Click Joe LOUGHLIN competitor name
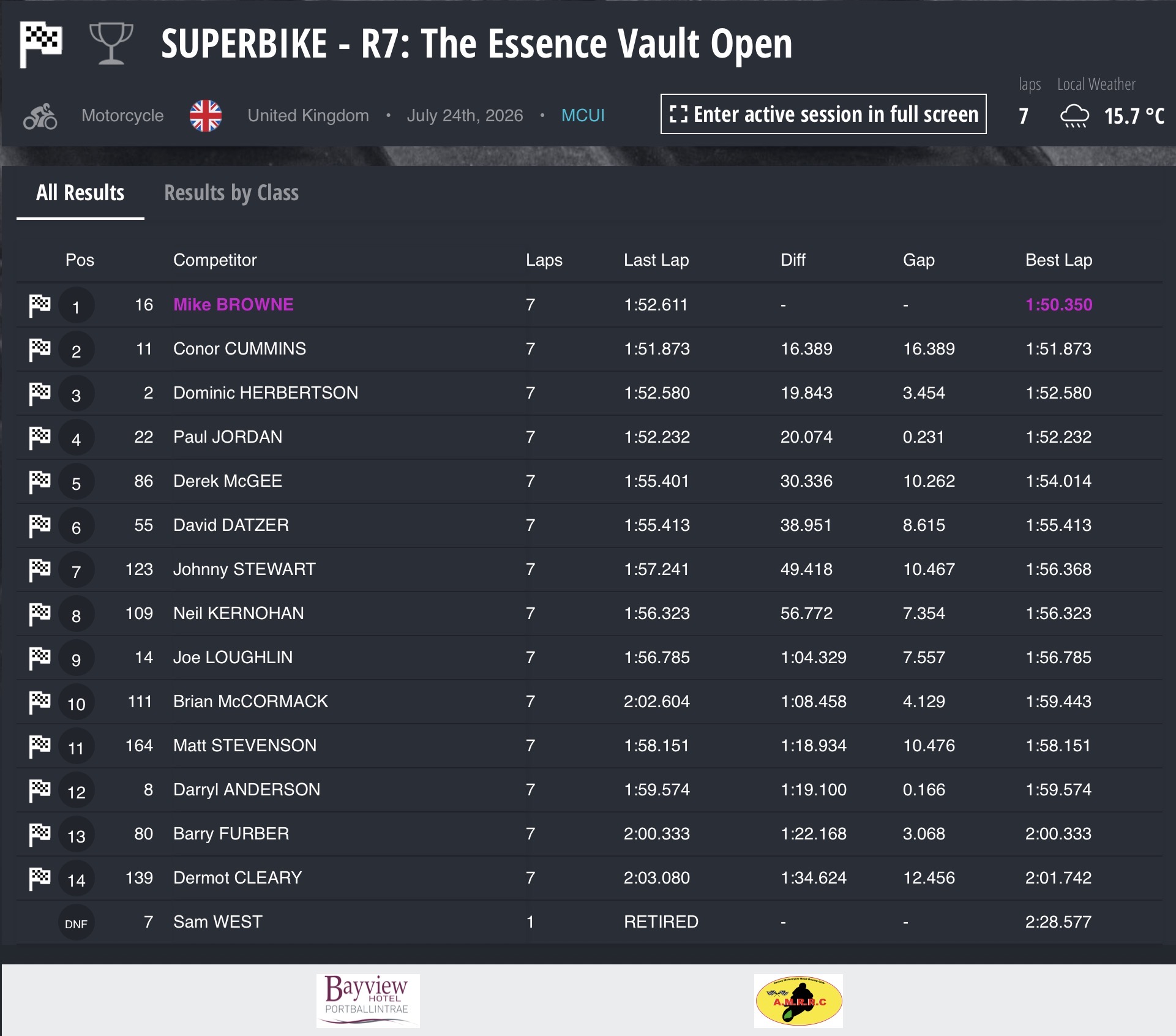This screenshot has height=1036, width=1176. pos(233,658)
